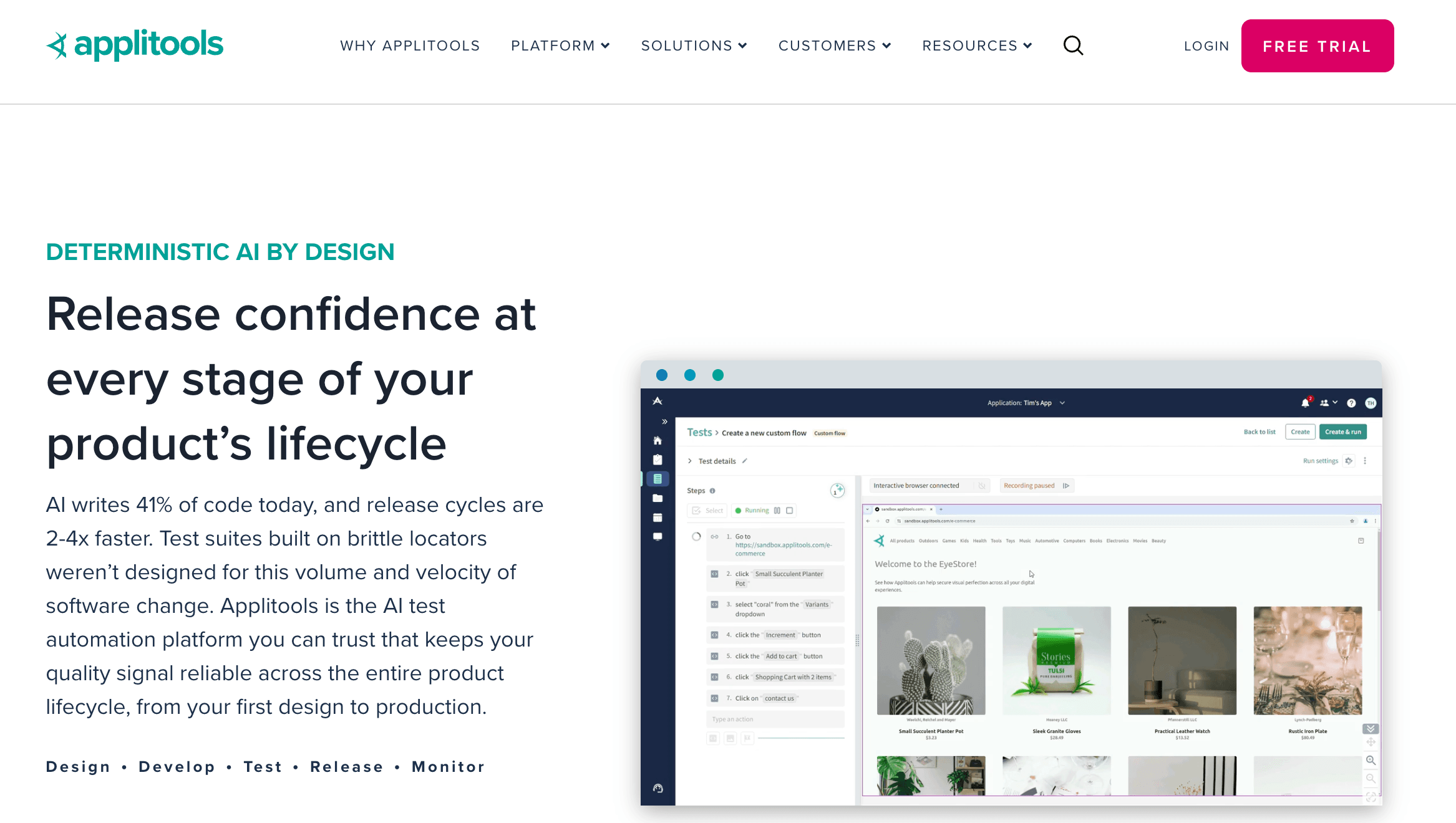The image size is (1456, 823).
Task: Select step 3 select coral from Variants
Action: coord(775,609)
